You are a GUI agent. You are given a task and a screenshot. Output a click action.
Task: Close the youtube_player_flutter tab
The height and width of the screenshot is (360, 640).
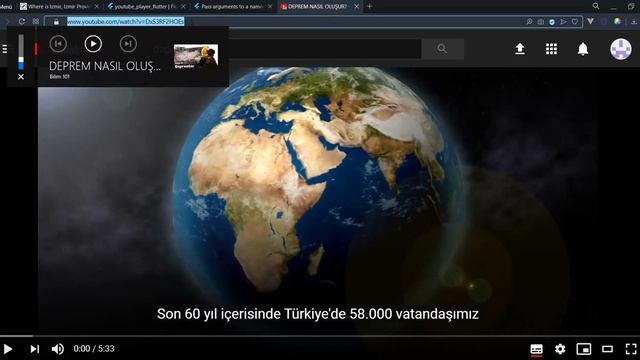183,7
